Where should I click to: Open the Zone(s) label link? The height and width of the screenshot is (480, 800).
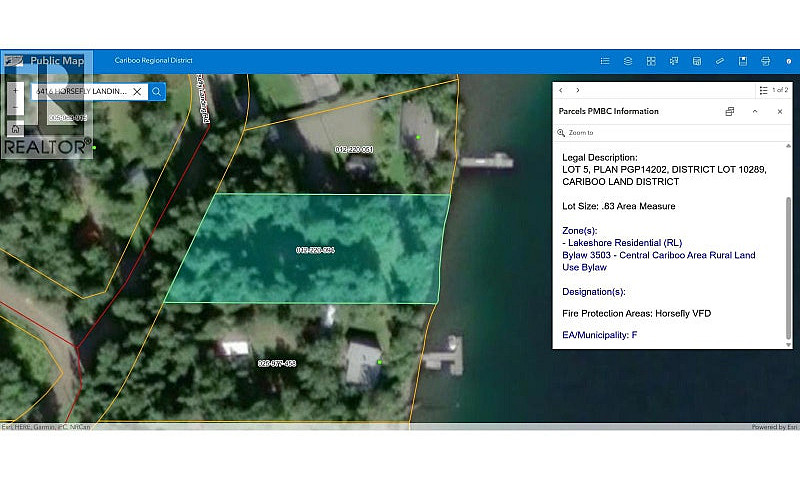[x=580, y=231]
